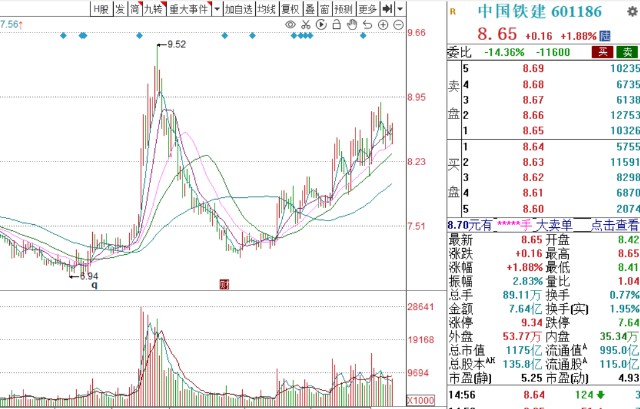Select sell level 1 price 8.65
Viewport: 640px width, 409px height.
pyautogui.click(x=533, y=131)
